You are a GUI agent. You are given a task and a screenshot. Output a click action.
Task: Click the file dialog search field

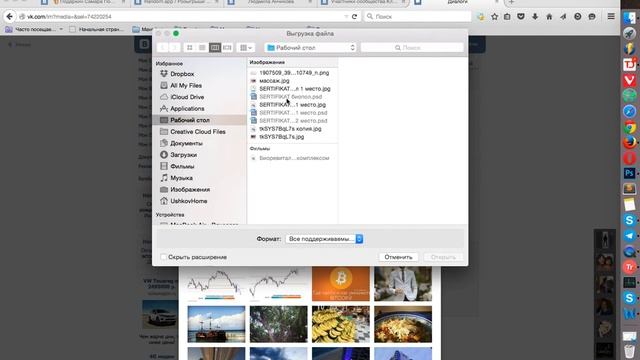click(x=412, y=48)
